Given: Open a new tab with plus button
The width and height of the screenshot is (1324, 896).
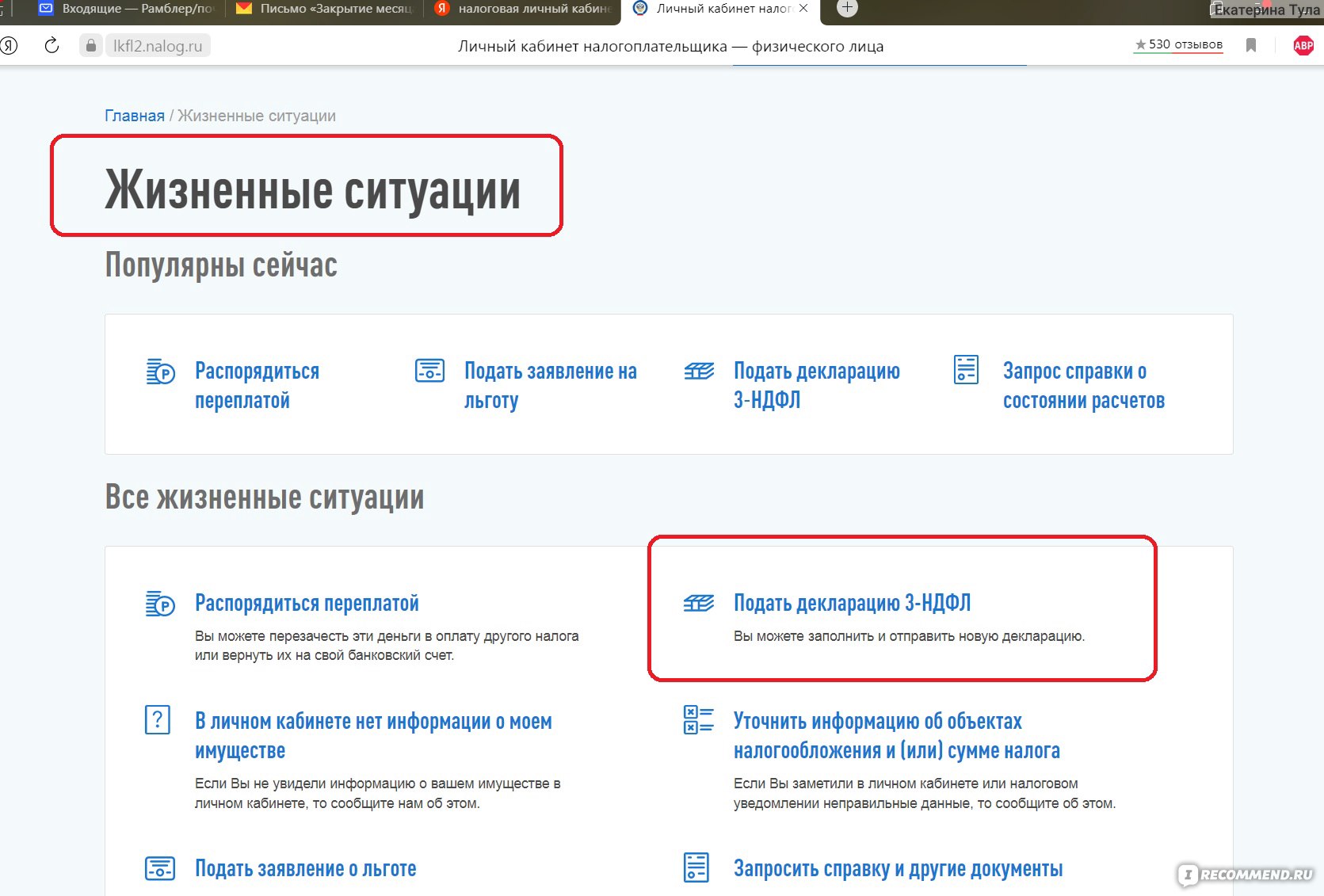Looking at the screenshot, I should pos(847,8).
